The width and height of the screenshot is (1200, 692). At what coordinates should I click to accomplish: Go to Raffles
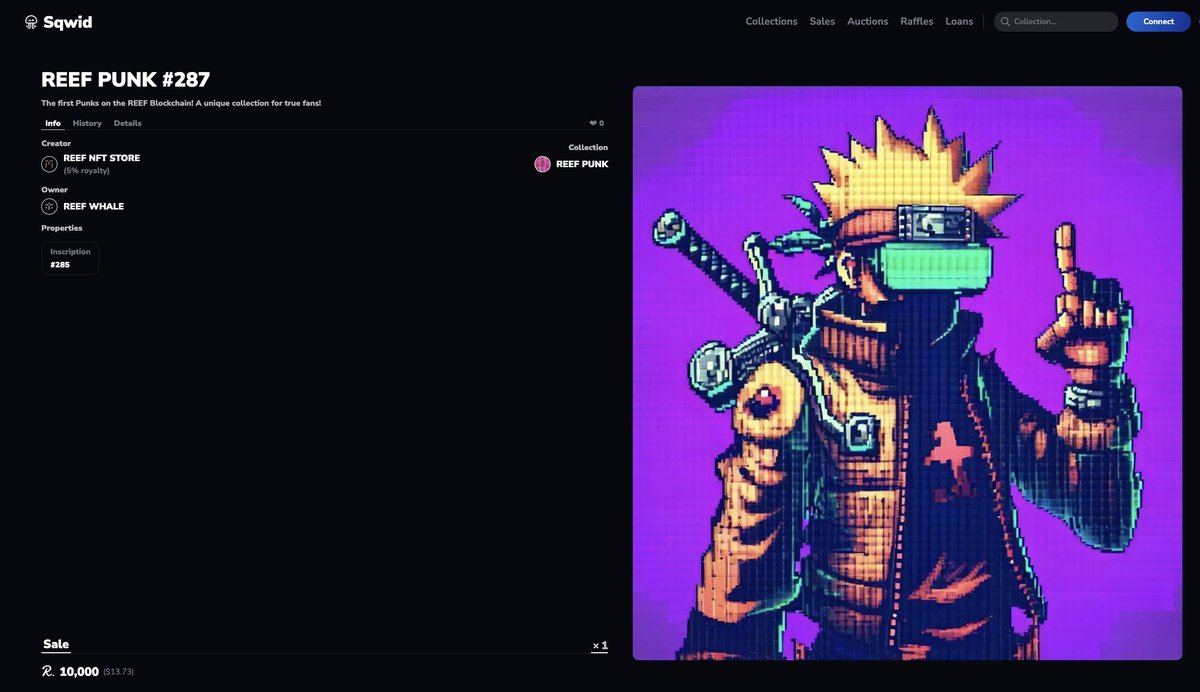917,21
